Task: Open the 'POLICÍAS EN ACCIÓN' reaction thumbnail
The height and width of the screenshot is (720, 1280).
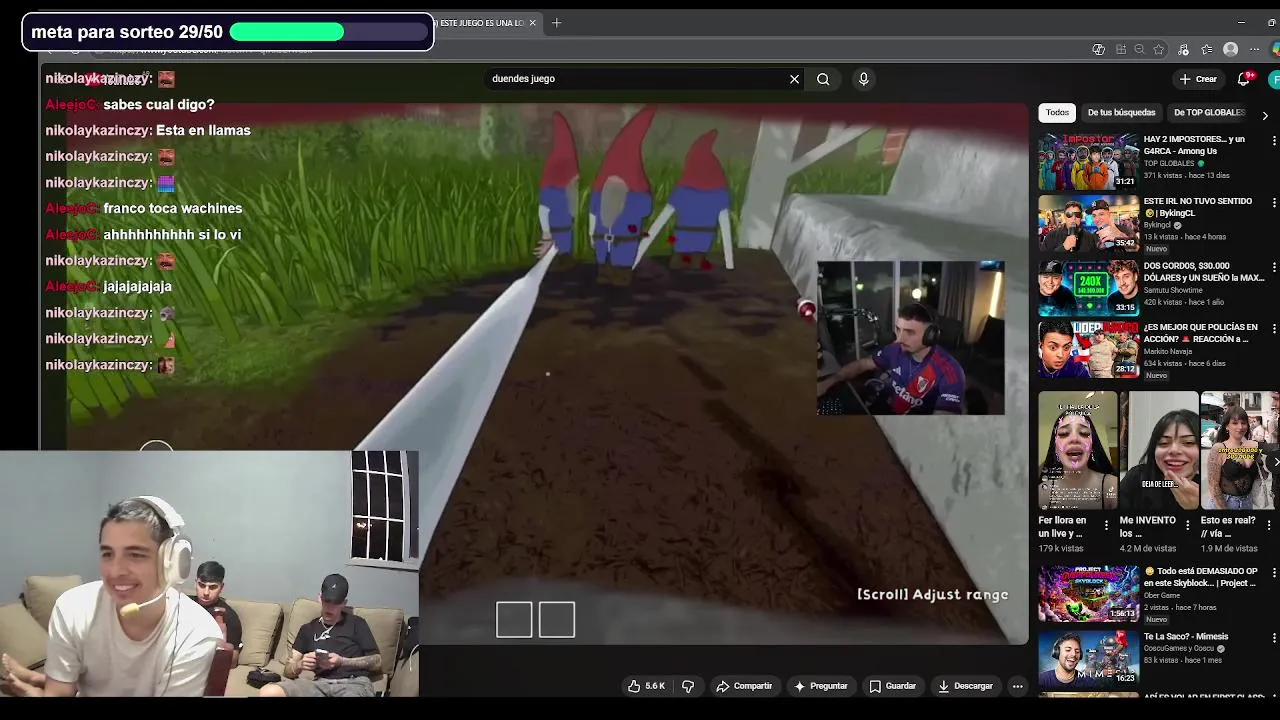Action: [x=1088, y=348]
